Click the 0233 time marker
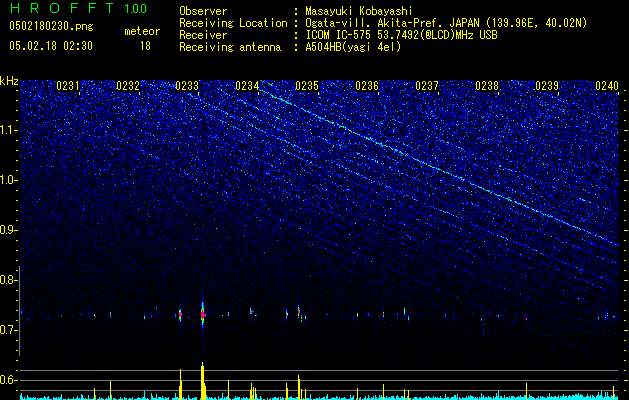This screenshot has height=400, width=629. (x=187, y=86)
